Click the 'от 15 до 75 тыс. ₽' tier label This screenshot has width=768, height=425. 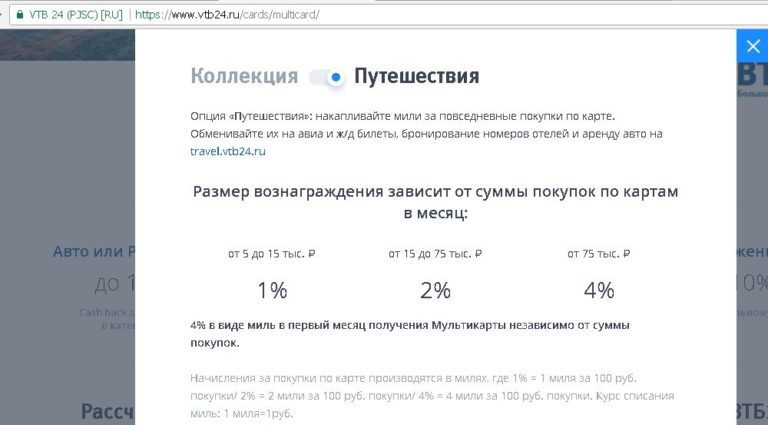(434, 254)
